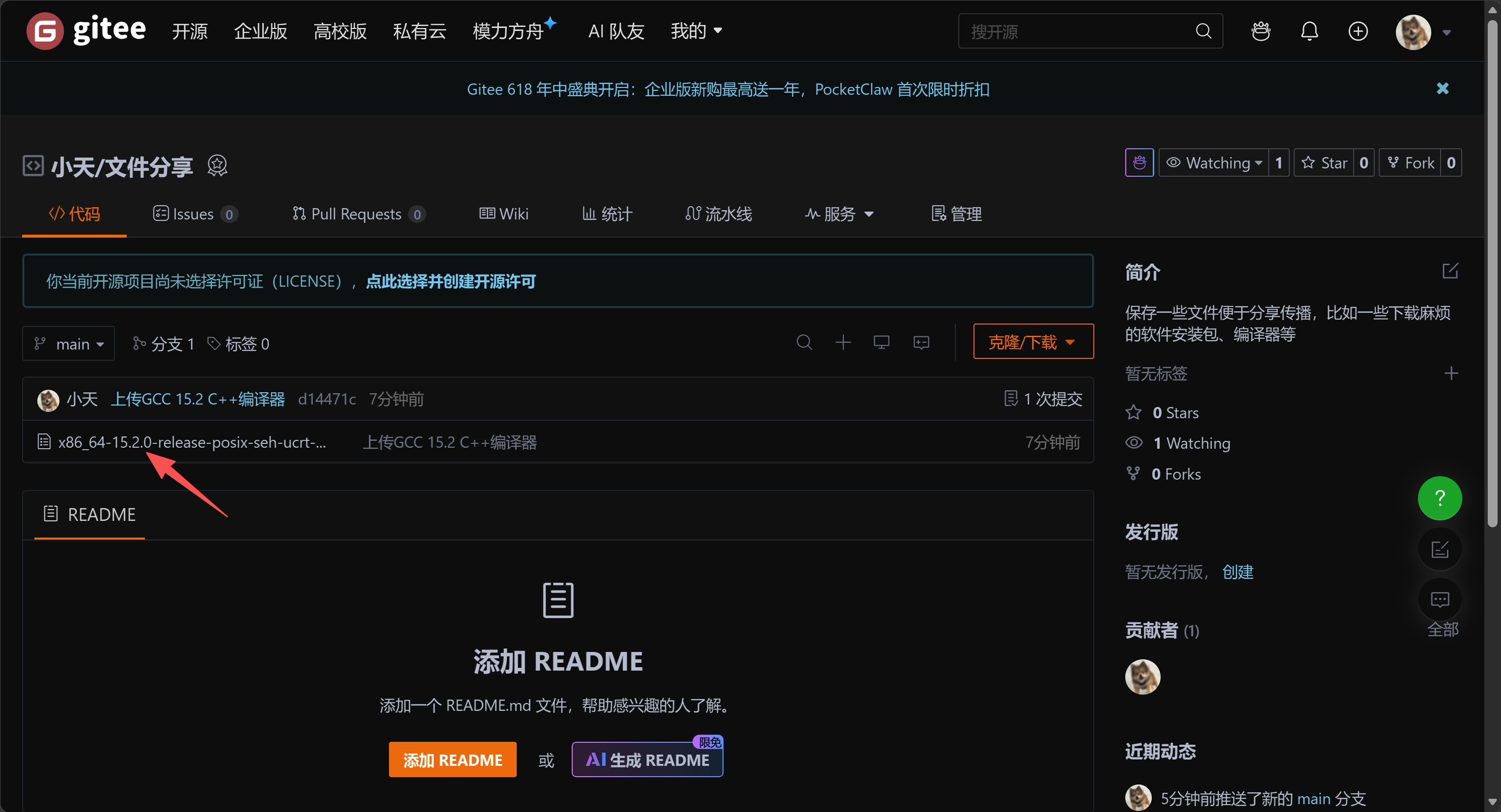Click the floating edit feedback icon
Screen dimensions: 1501x812
[1439, 549]
